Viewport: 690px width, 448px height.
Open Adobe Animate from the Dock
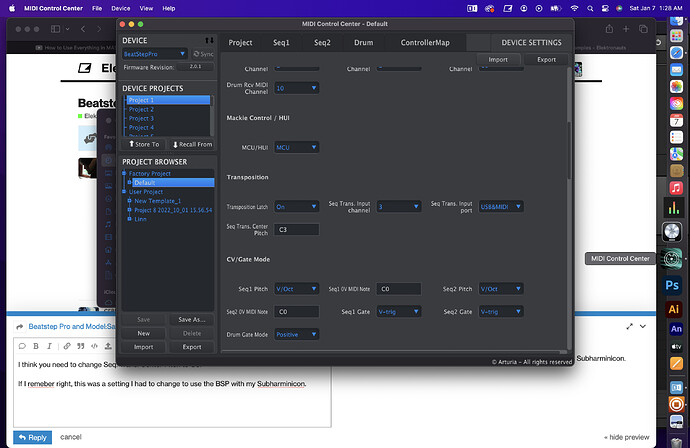(676, 329)
